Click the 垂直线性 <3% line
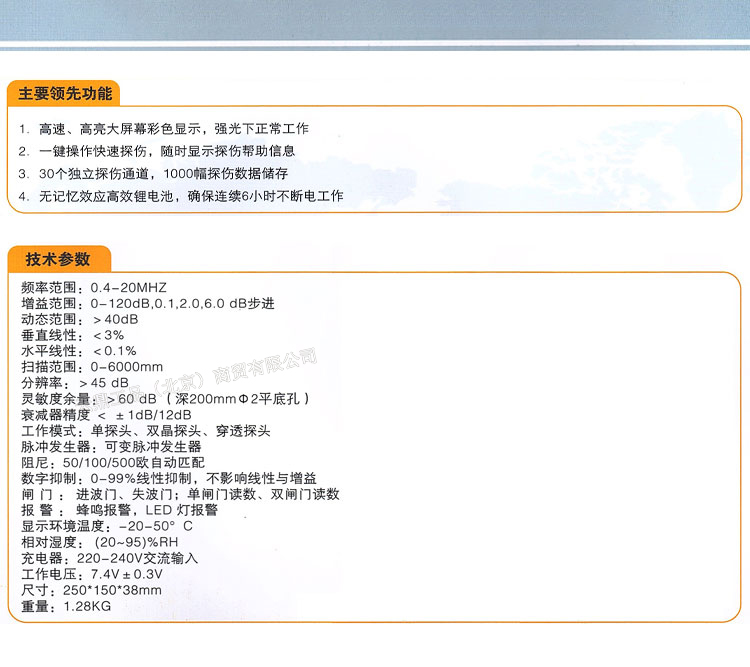This screenshot has height=667, width=750. 73,335
